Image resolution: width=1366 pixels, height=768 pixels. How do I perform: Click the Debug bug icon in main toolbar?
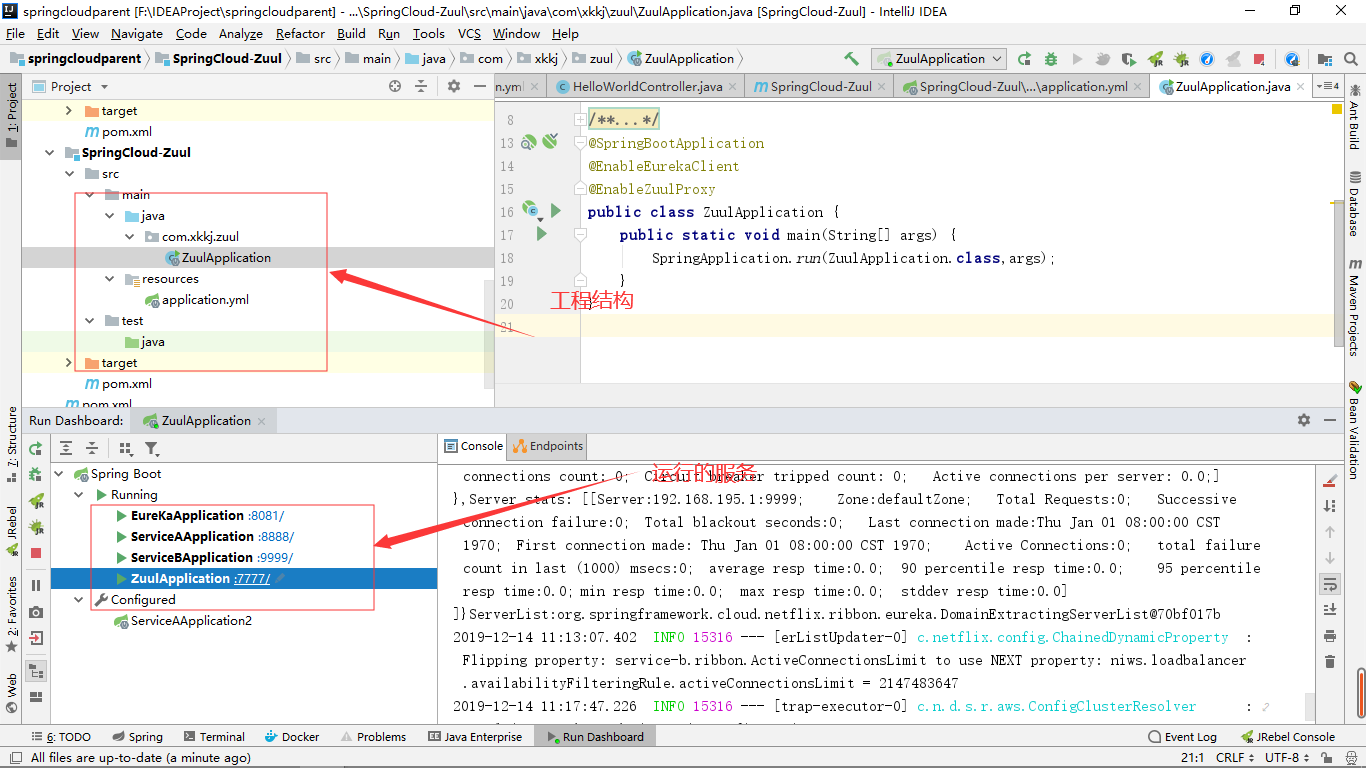(1051, 59)
